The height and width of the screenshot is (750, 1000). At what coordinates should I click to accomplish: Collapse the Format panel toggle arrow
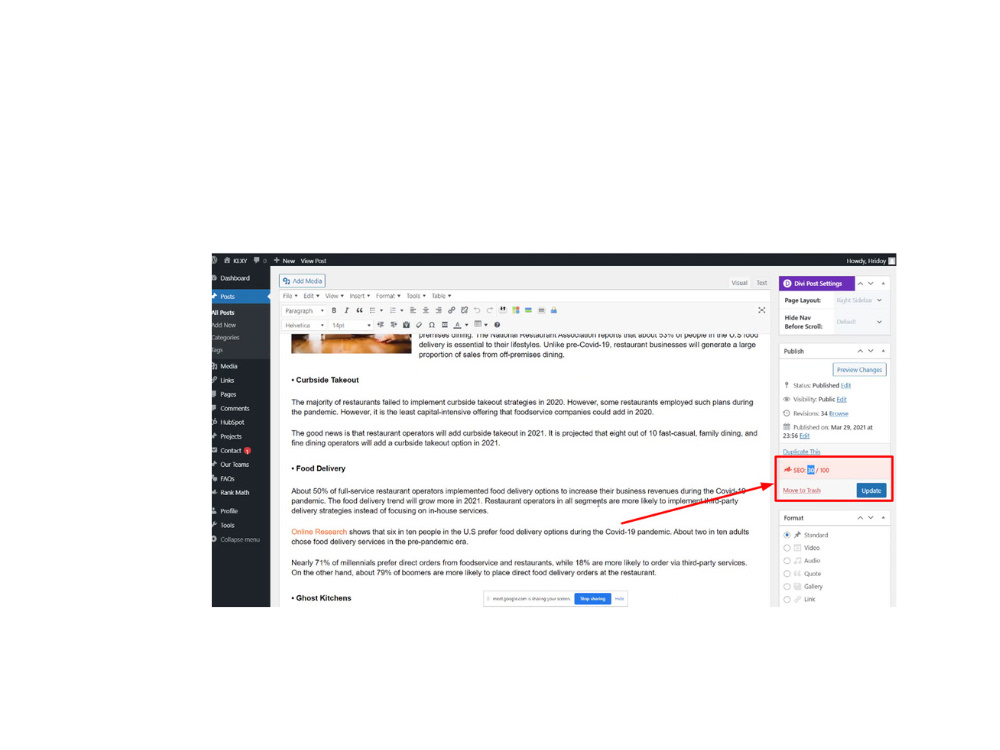(883, 518)
